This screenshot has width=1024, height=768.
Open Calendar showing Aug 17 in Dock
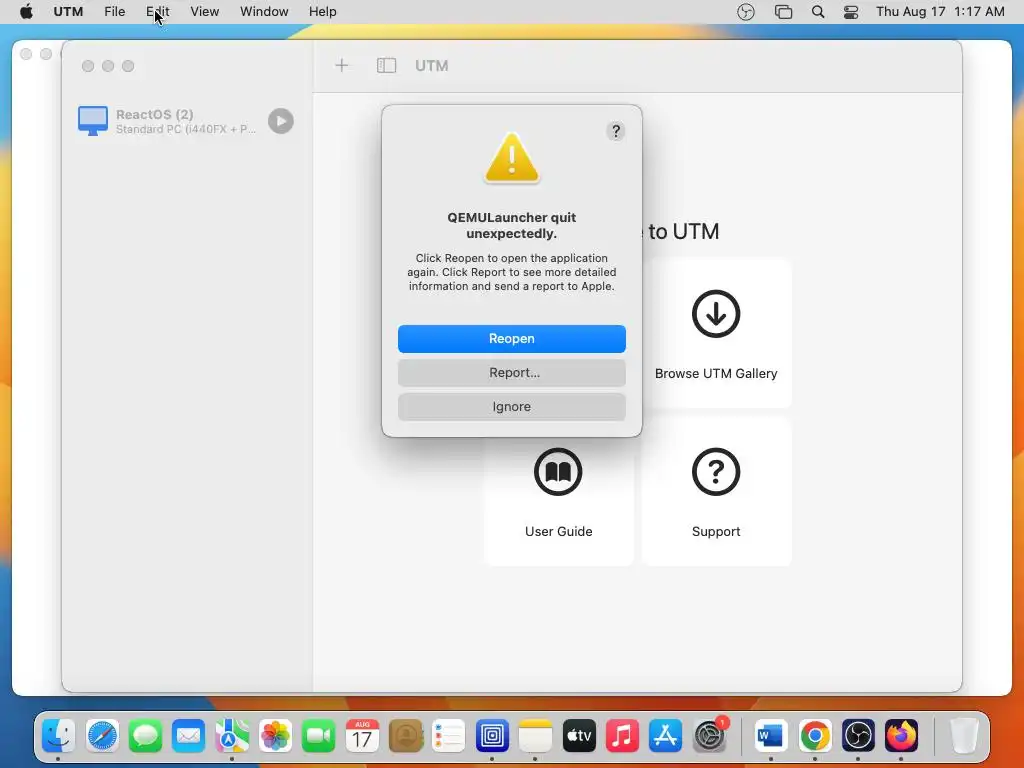click(x=362, y=736)
